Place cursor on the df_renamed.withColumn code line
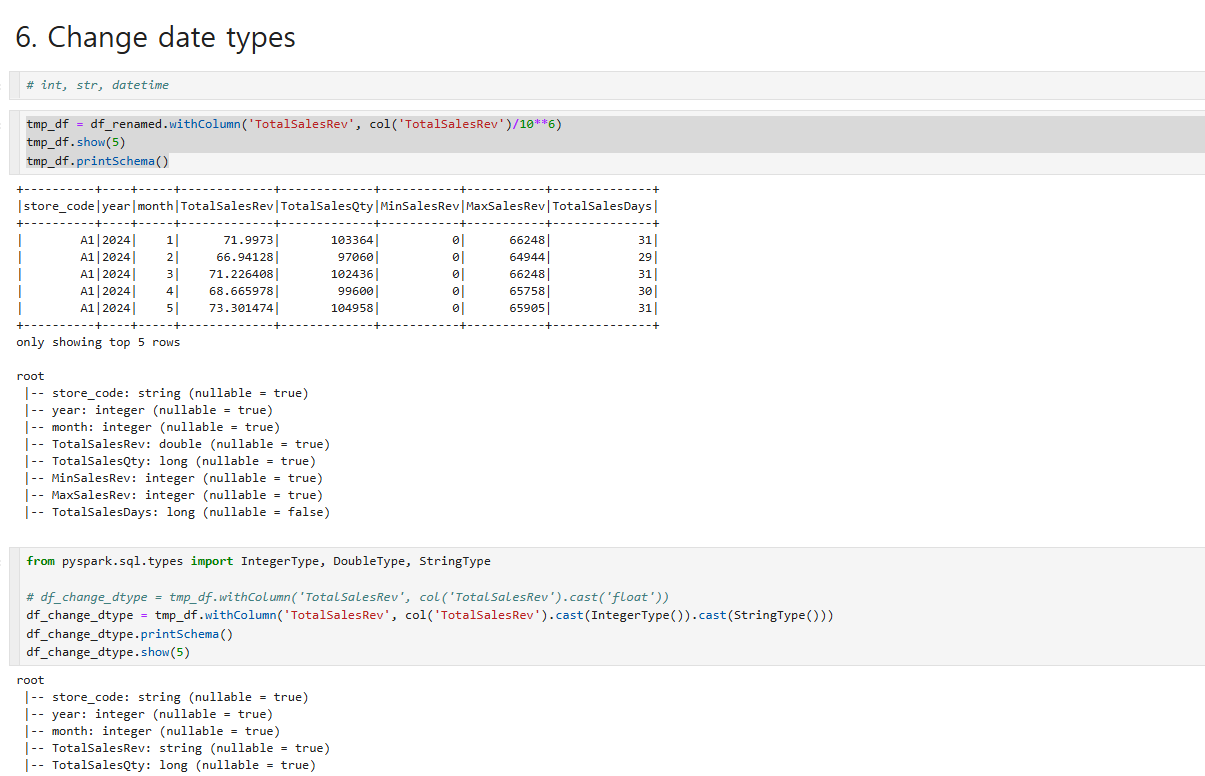This screenshot has height=776, width=1205. (294, 125)
